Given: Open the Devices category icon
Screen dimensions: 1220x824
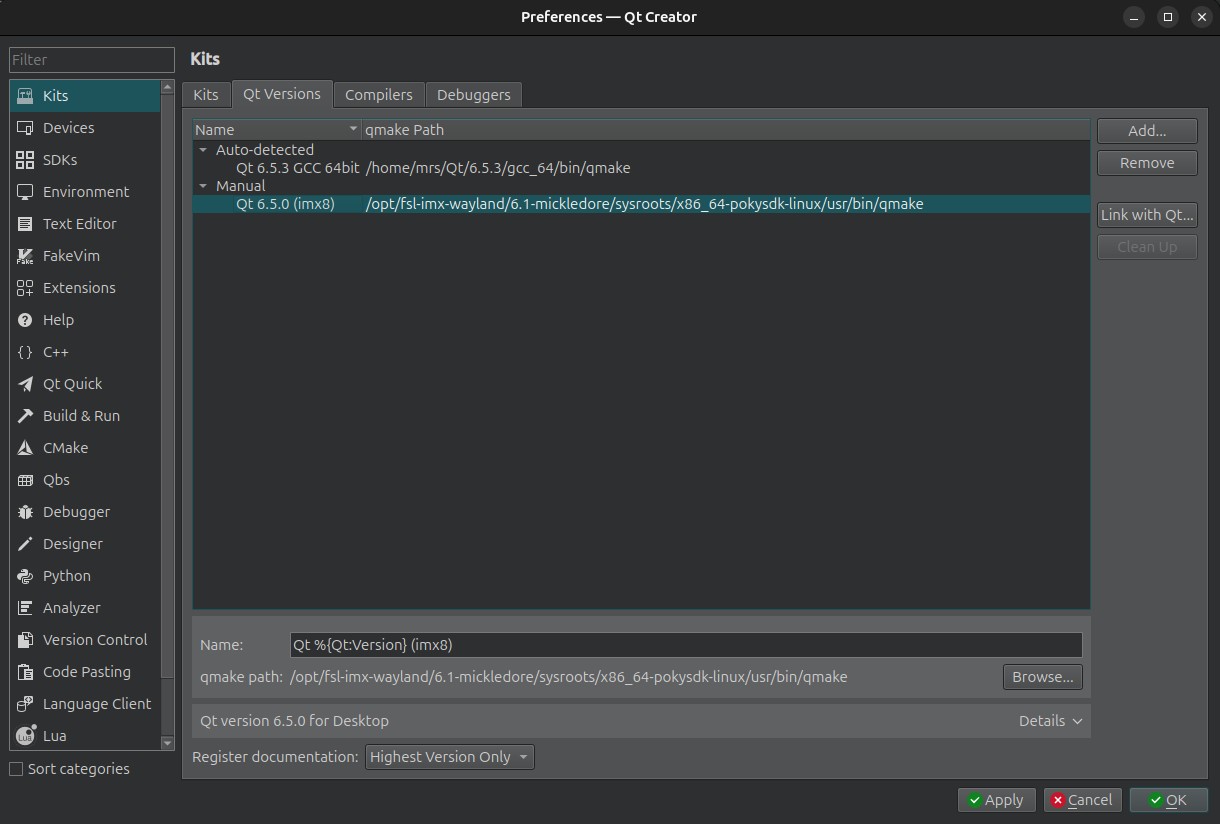Looking at the screenshot, I should (x=25, y=128).
